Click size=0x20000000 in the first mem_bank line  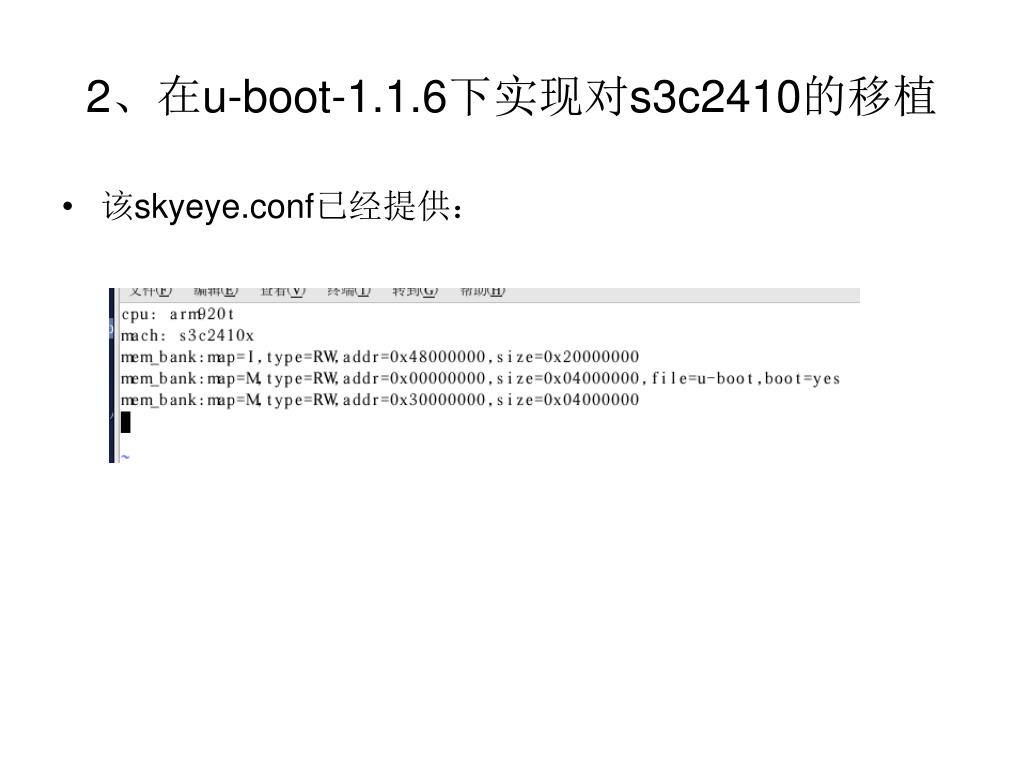click(568, 357)
